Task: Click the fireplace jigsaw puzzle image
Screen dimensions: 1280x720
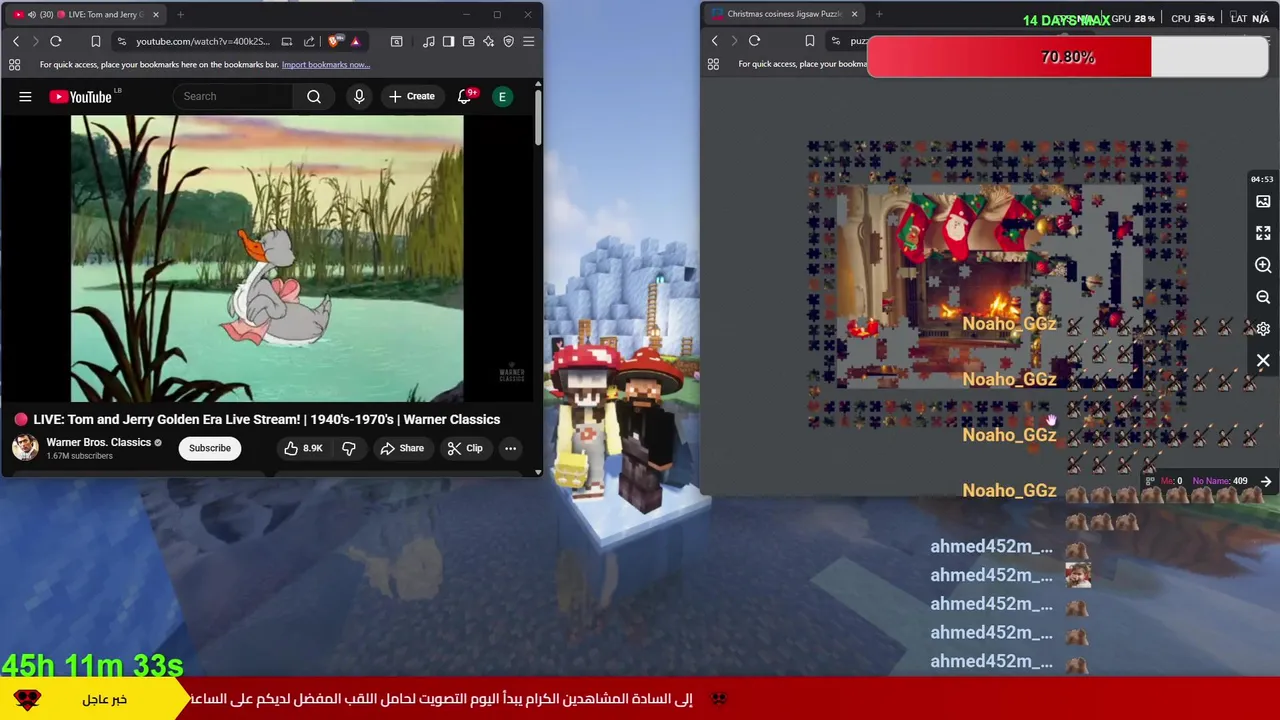Action: coord(990,285)
